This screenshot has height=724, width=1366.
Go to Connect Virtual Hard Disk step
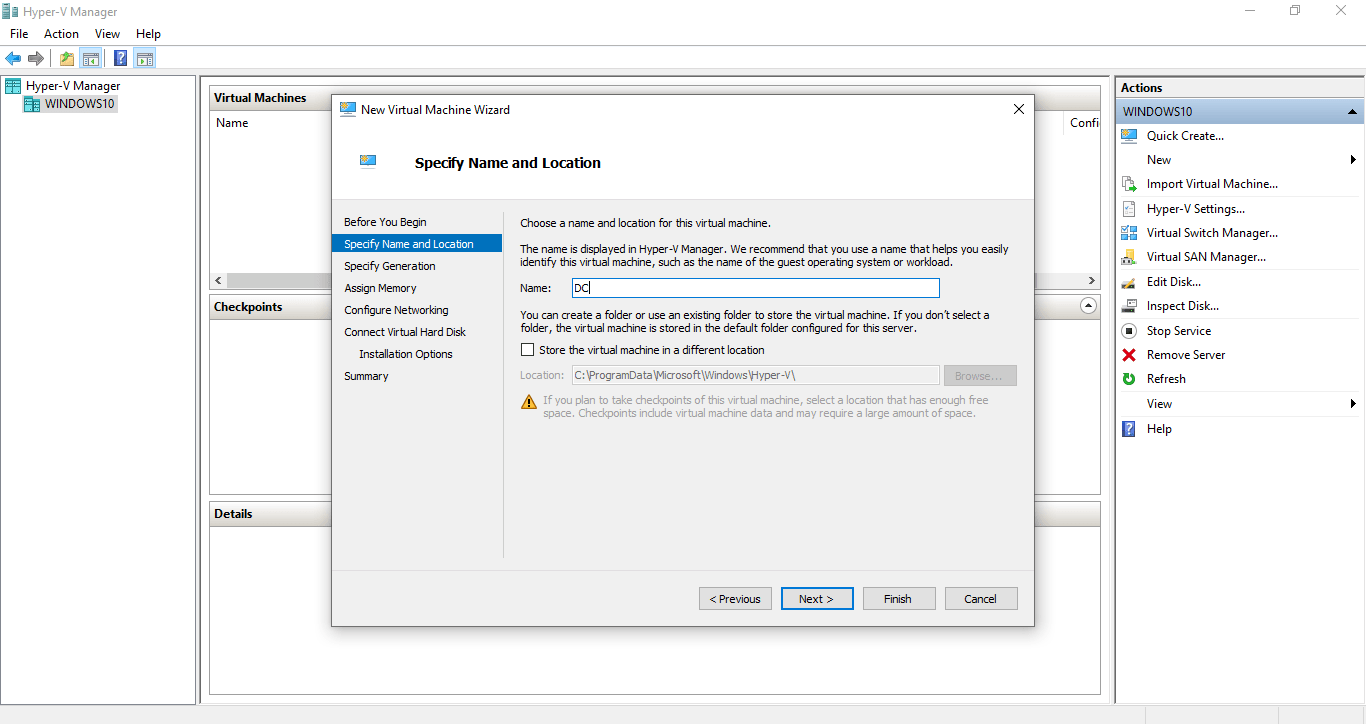405,332
